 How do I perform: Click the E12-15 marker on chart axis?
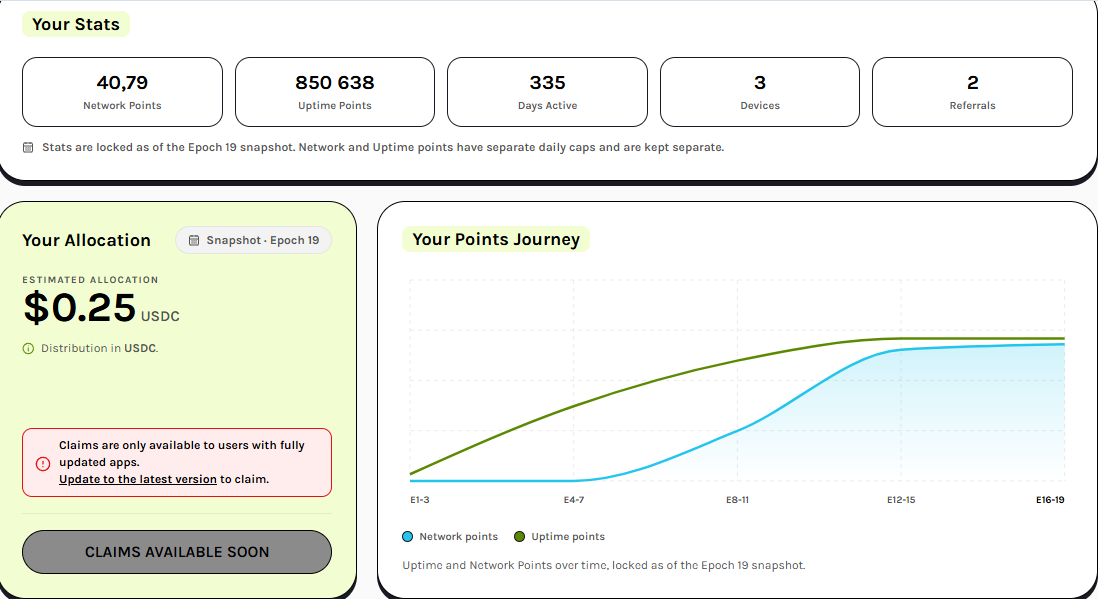coord(901,500)
